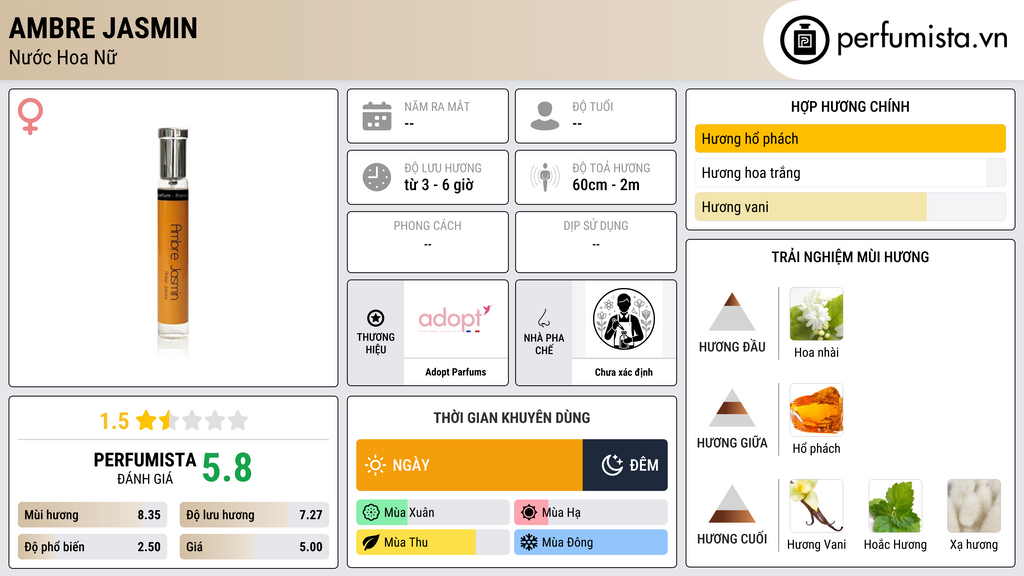Click the sillage person icon beside Độ toả hương
This screenshot has width=1024, height=576.
coord(545,177)
